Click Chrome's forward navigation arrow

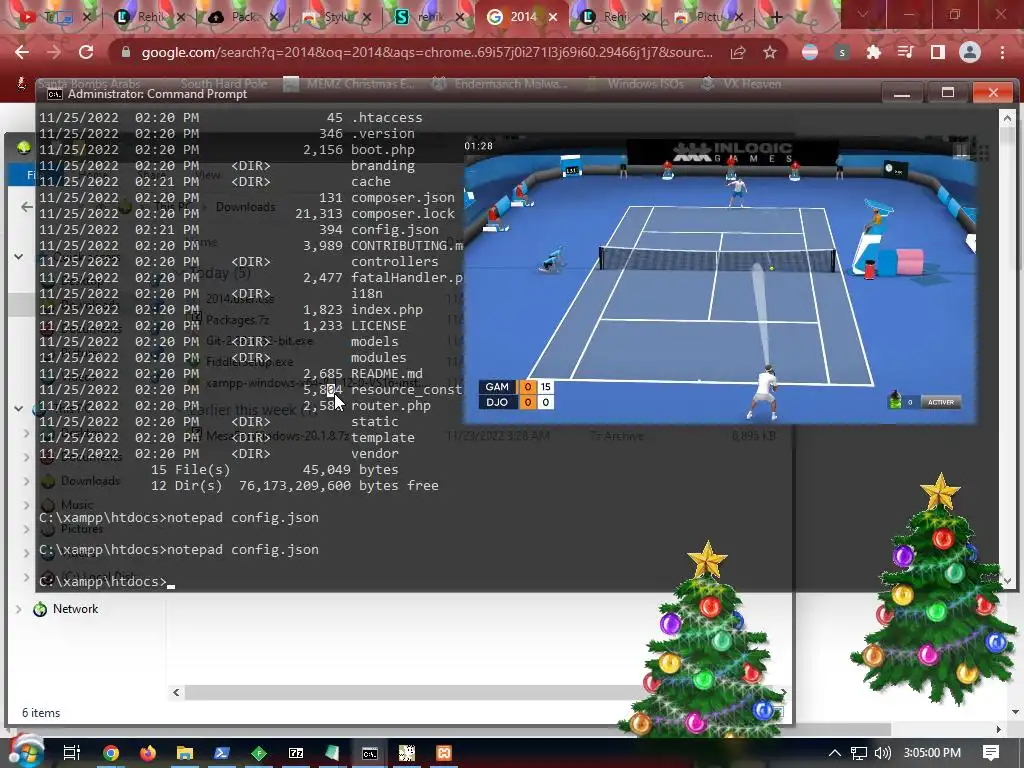click(54, 52)
